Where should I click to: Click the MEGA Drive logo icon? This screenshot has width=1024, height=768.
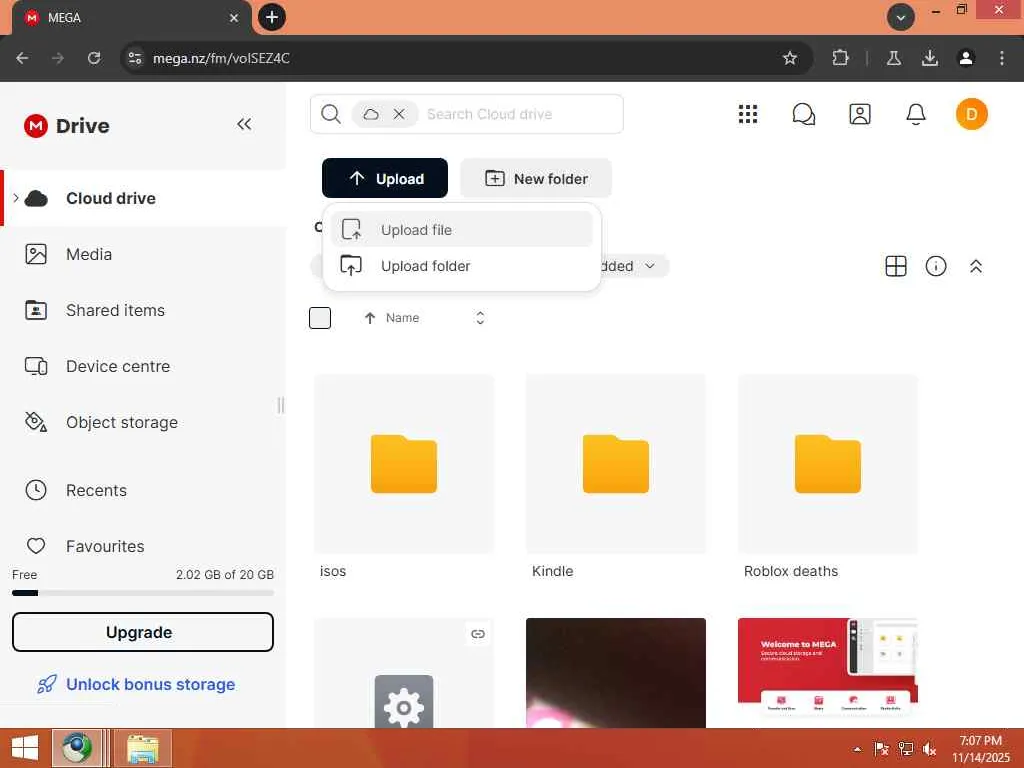pos(35,125)
